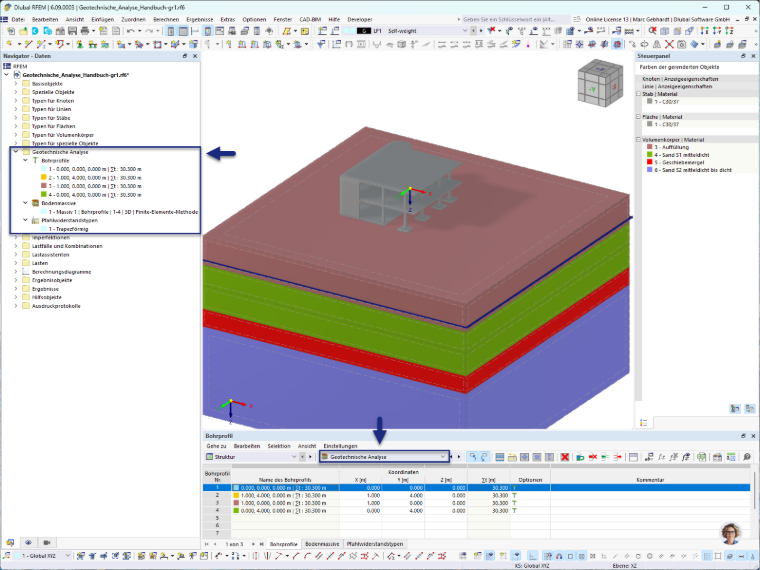Click the Knoten | Anzeigeeigenschaften section header
The image size is (760, 570).
tap(680, 79)
